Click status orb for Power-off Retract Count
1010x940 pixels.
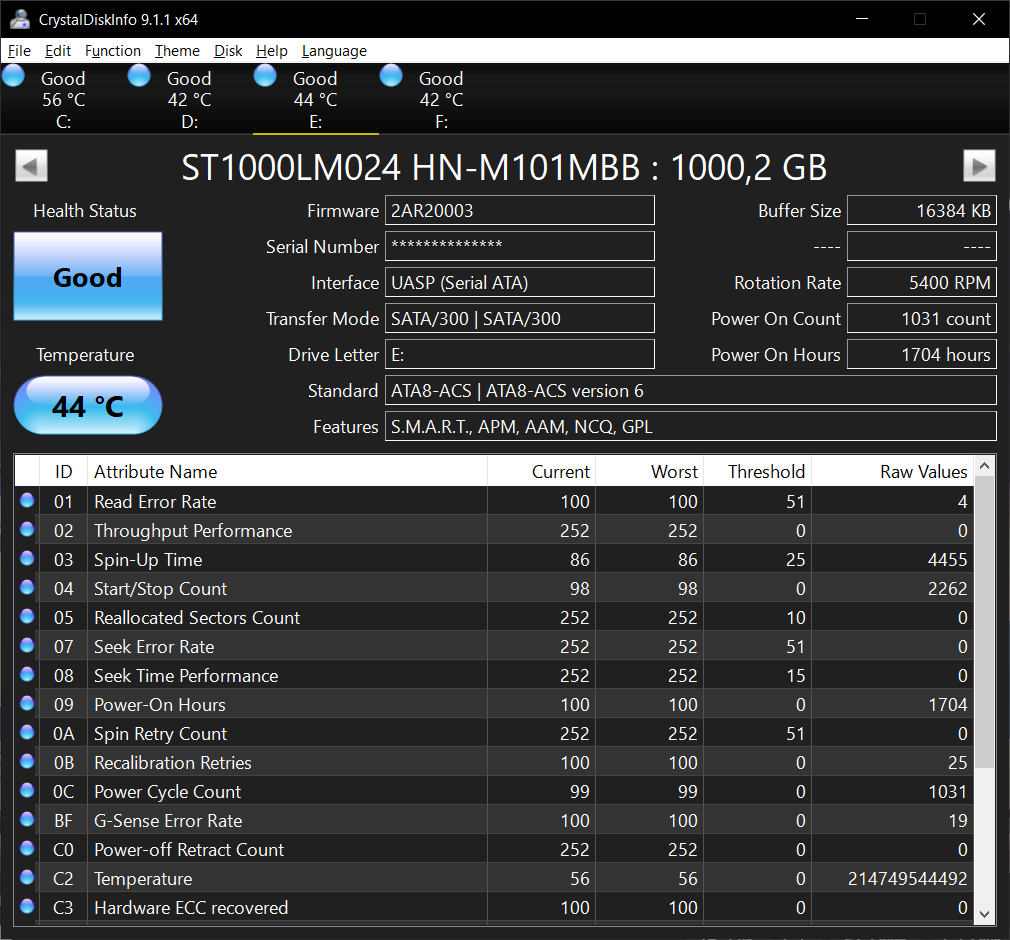(27, 848)
